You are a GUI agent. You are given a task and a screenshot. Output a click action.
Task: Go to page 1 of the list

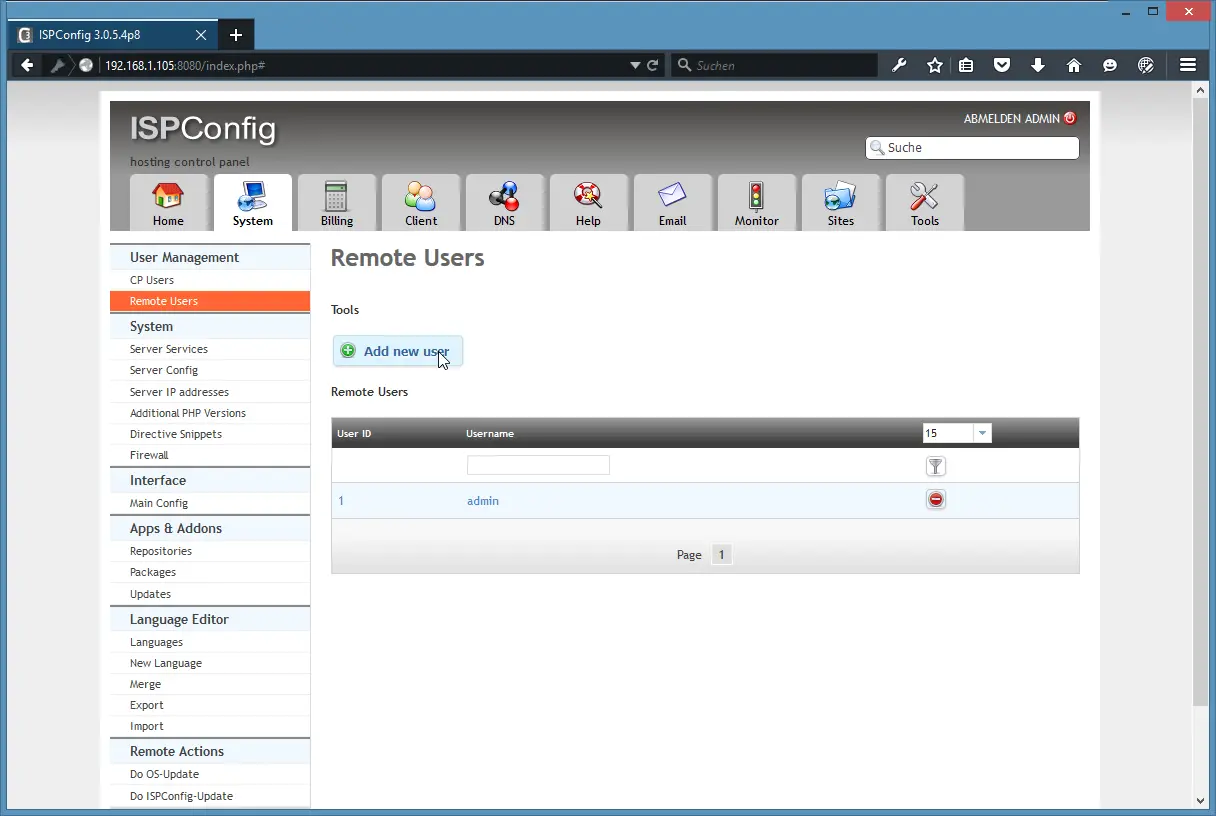[722, 554]
